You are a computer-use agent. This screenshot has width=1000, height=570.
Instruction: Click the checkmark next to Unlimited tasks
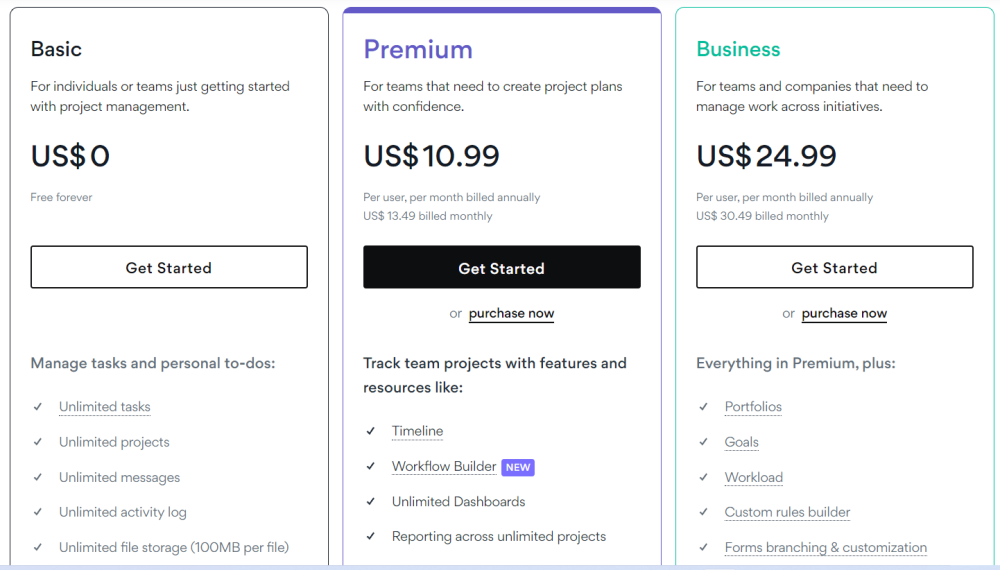37,407
